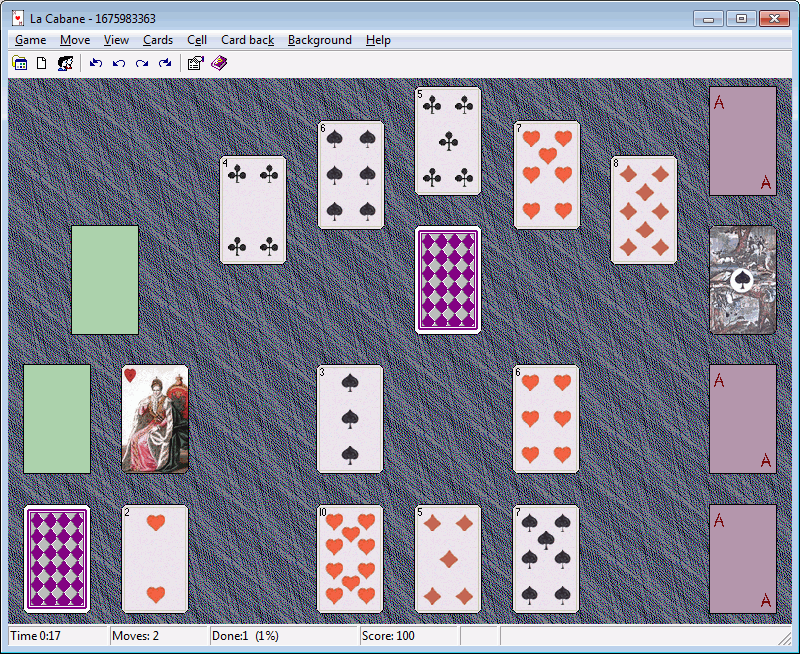Open the Card back menu

(247, 40)
